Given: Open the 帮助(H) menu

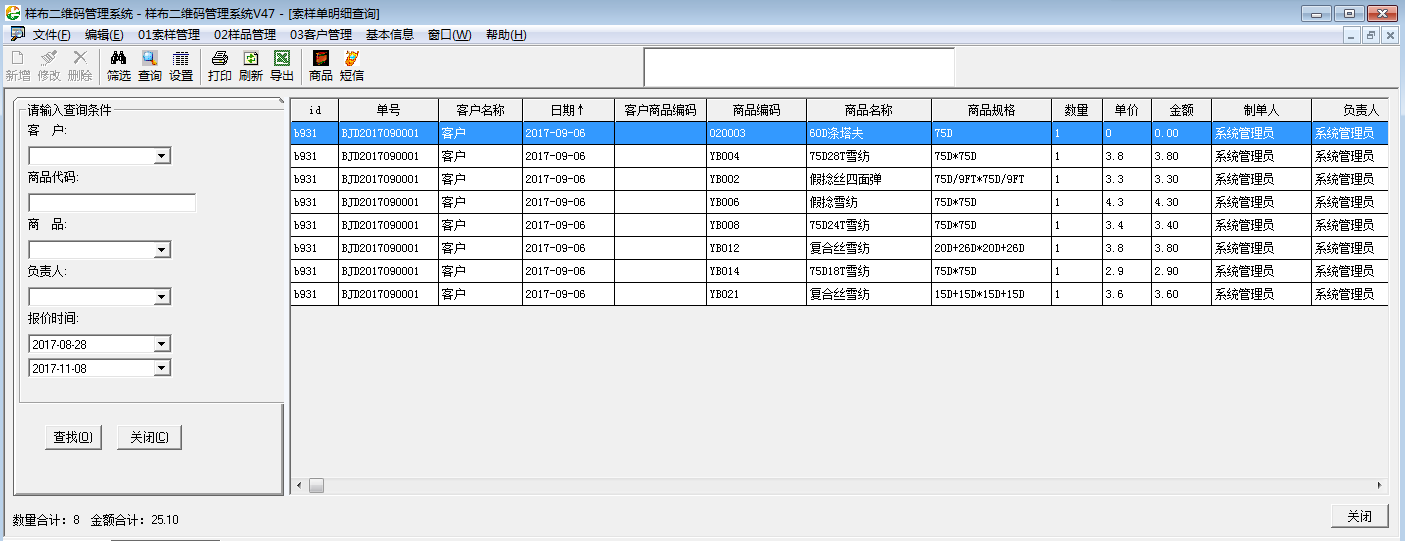Looking at the screenshot, I should (506, 34).
